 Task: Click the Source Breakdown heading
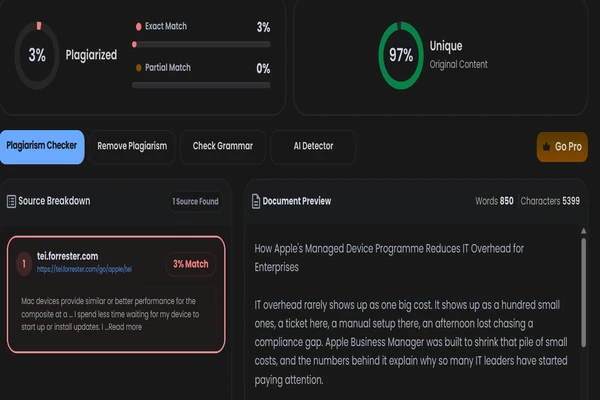54,201
